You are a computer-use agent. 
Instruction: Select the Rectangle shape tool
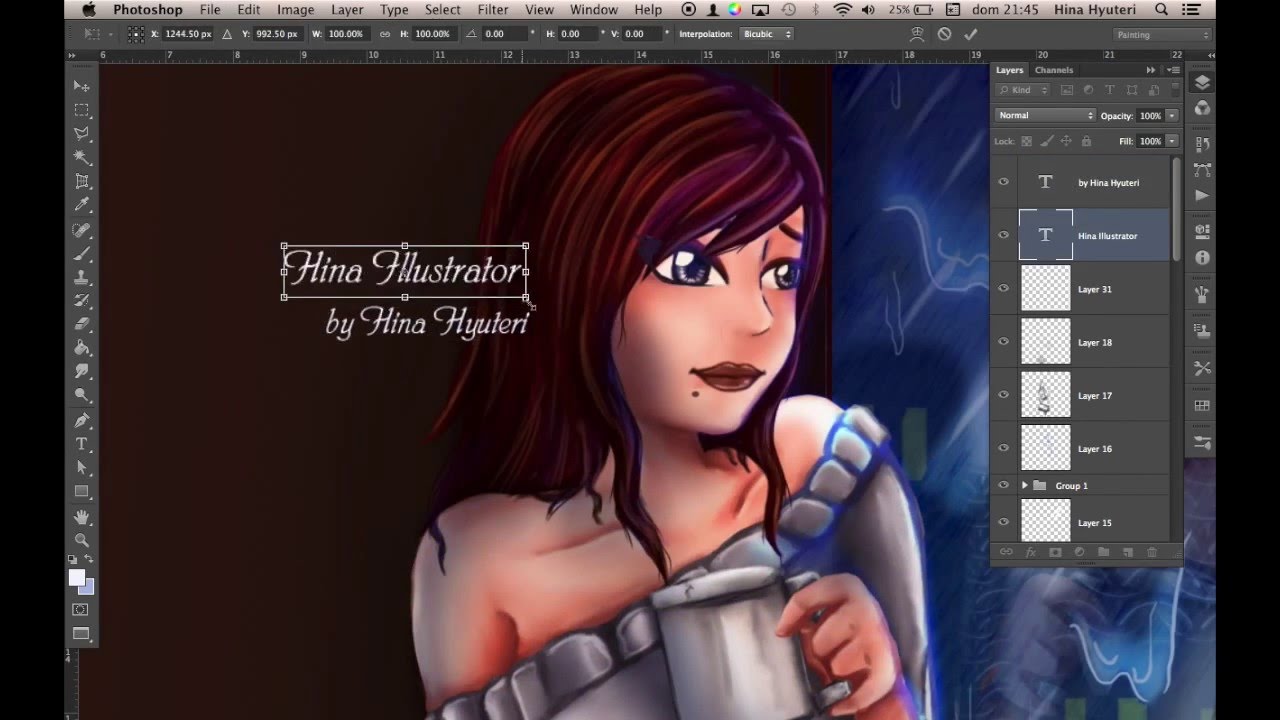[x=82, y=492]
